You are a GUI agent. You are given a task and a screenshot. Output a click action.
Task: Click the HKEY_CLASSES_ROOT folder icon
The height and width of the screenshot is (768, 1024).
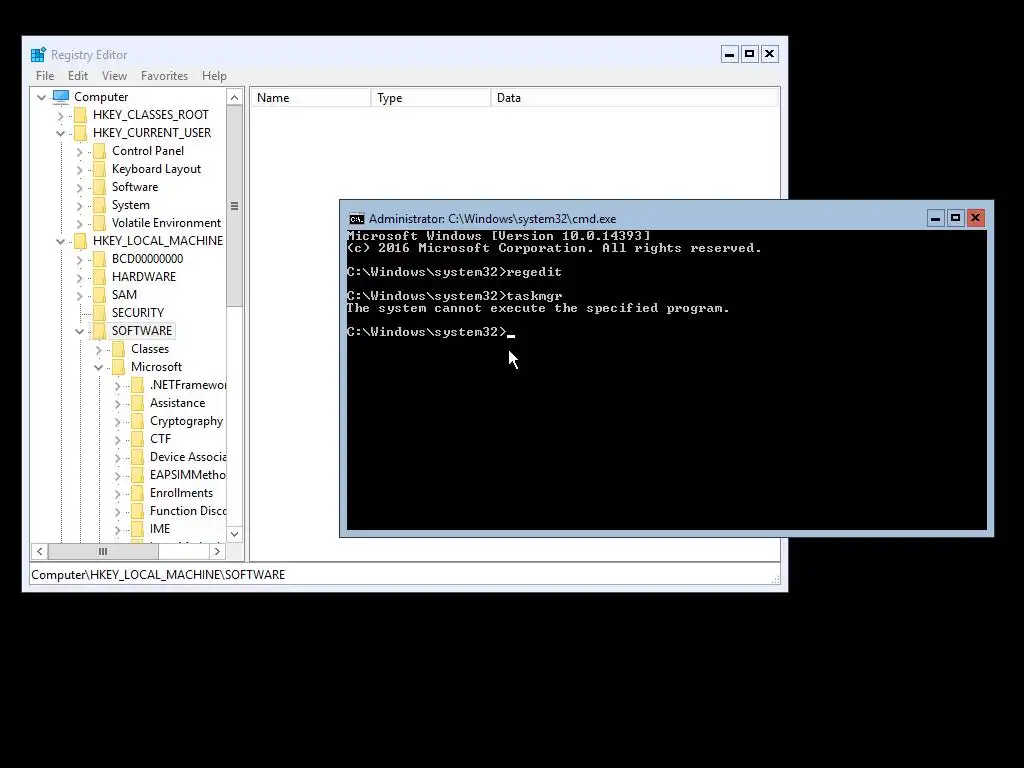(80, 115)
